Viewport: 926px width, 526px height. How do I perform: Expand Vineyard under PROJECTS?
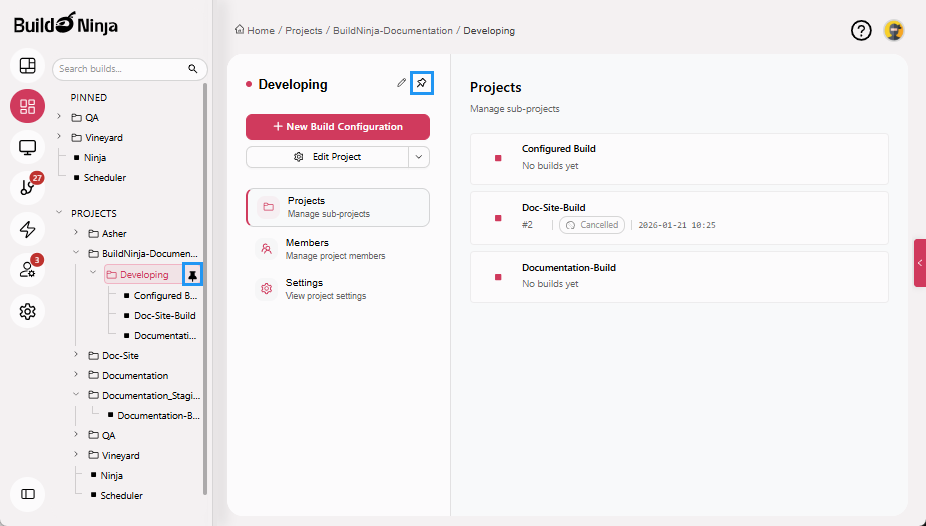(76, 455)
